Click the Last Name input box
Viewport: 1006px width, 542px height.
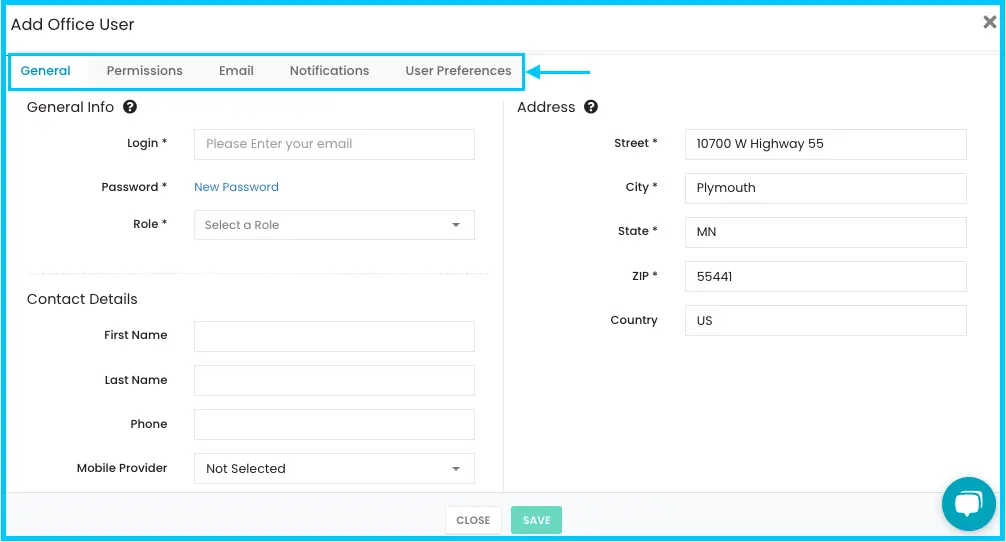[x=334, y=380]
